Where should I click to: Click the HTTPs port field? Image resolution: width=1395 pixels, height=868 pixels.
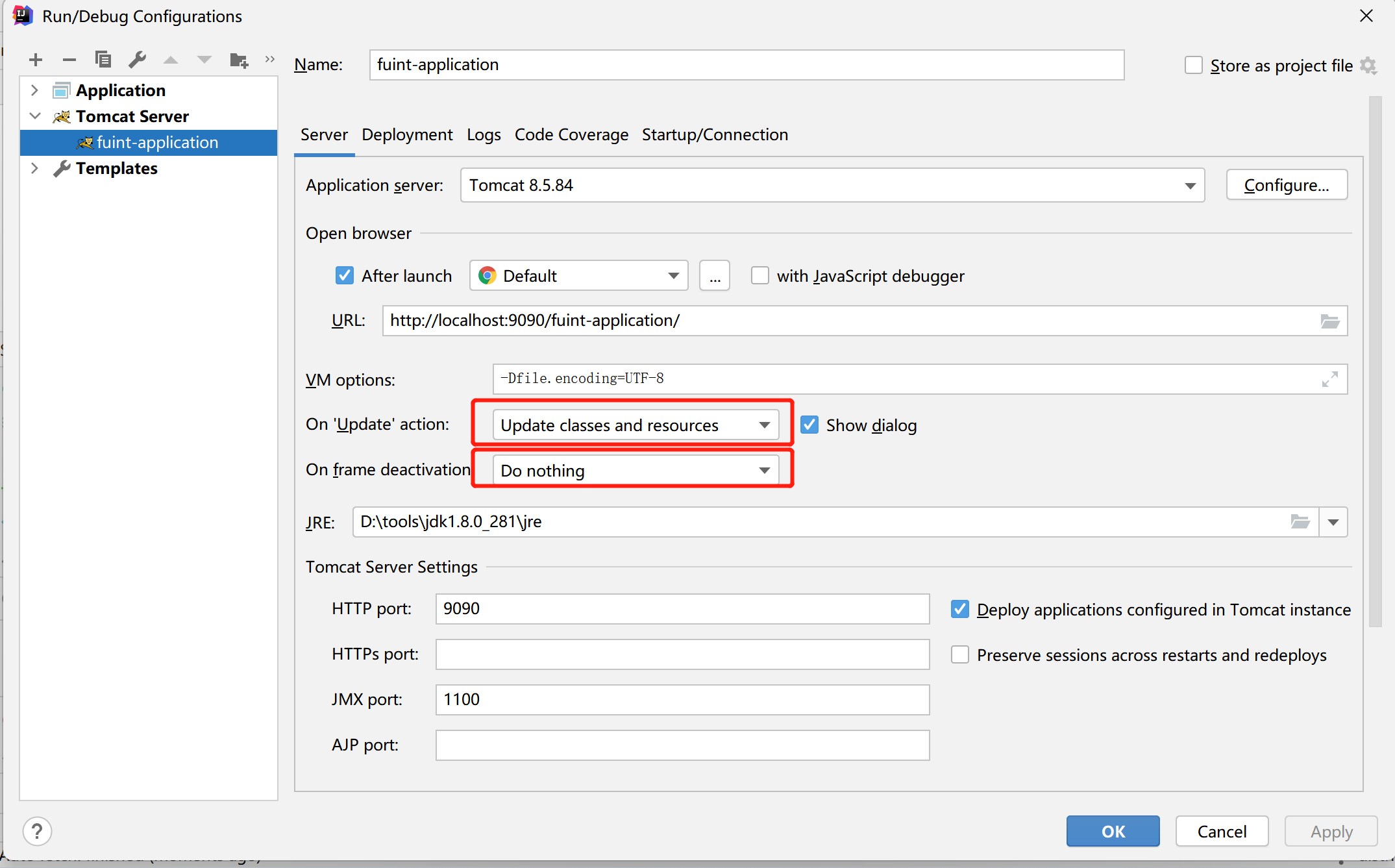point(682,654)
